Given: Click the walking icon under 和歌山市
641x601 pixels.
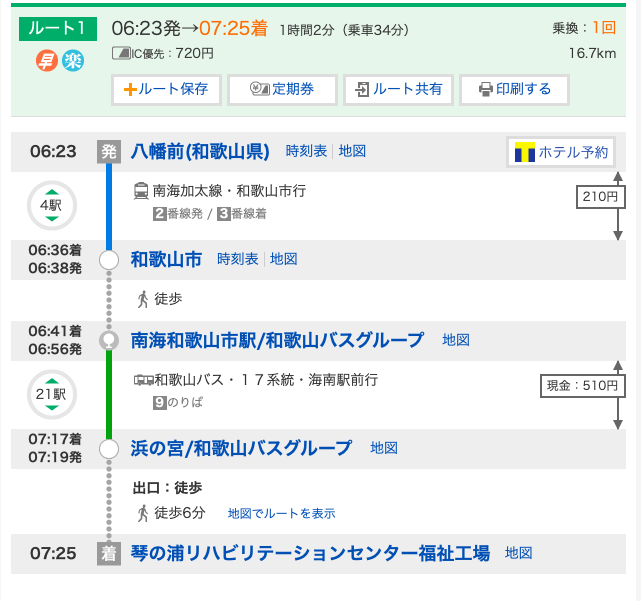Looking at the screenshot, I should coord(143,299).
